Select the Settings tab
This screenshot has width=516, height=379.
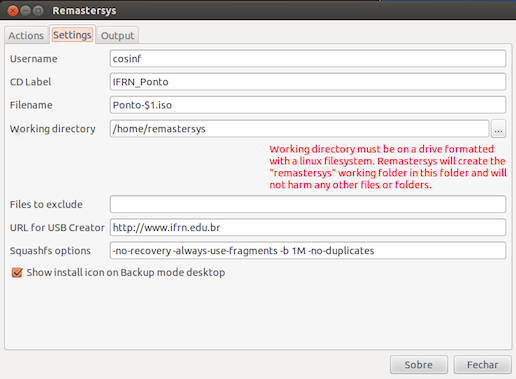click(72, 35)
